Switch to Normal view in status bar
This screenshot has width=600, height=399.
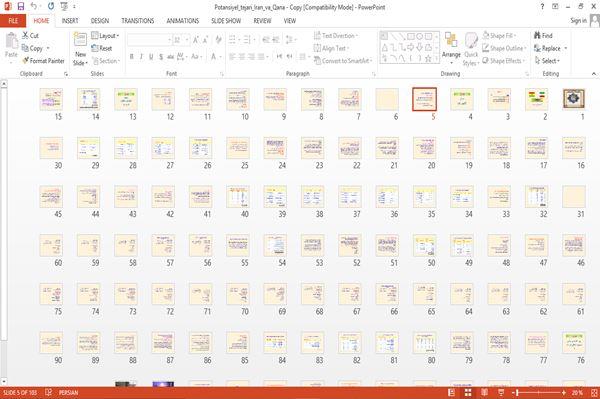pos(452,392)
